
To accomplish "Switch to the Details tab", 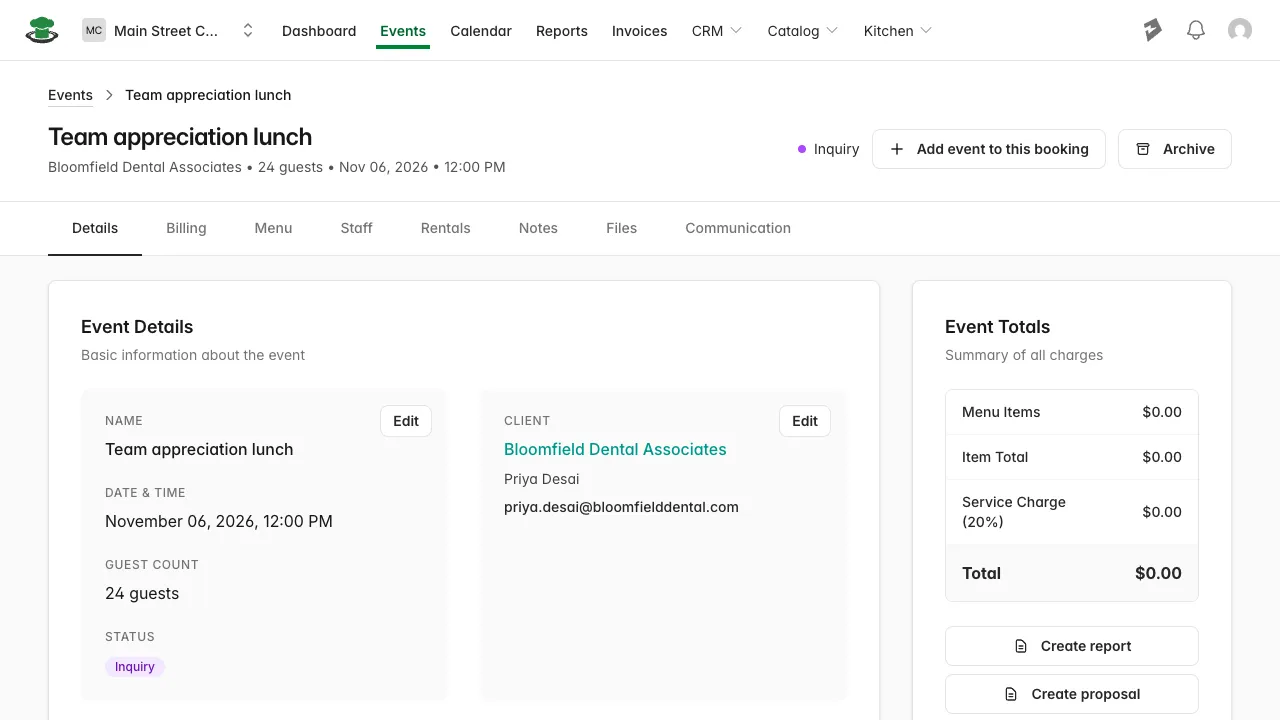I will (95, 228).
